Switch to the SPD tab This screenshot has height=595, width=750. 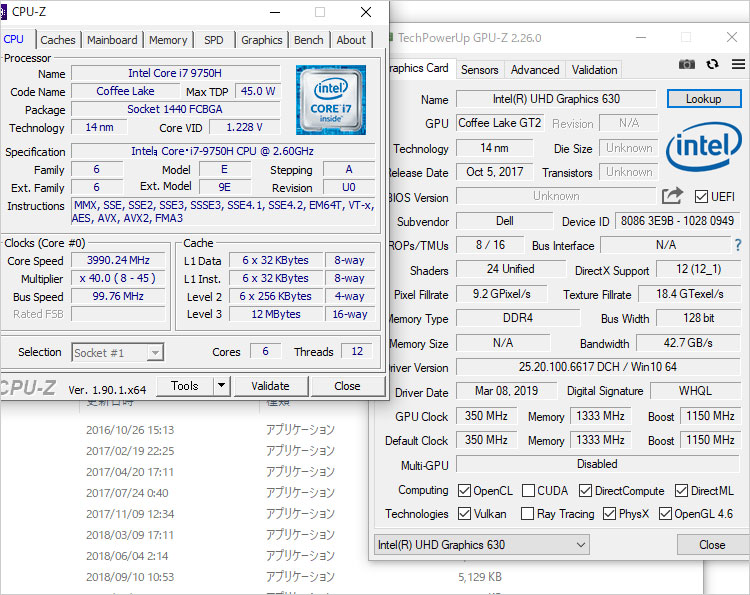point(213,40)
